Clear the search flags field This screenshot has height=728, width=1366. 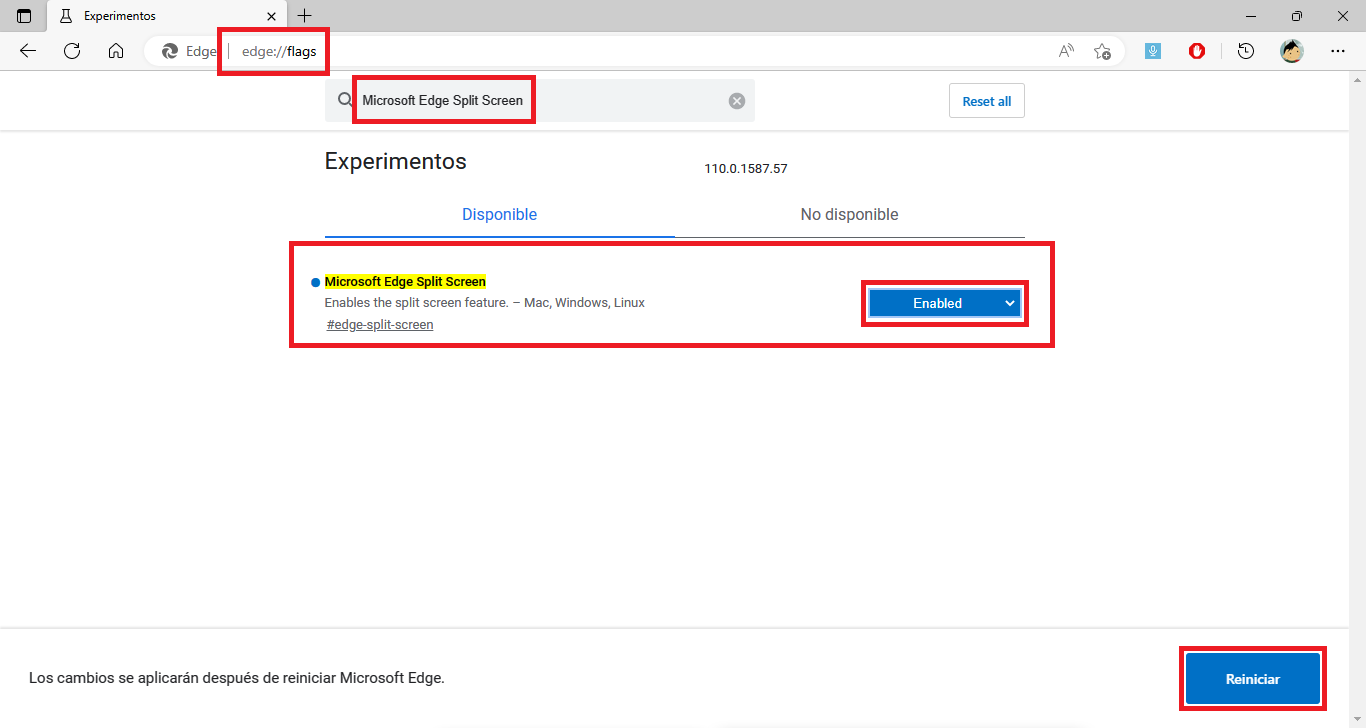point(737,100)
